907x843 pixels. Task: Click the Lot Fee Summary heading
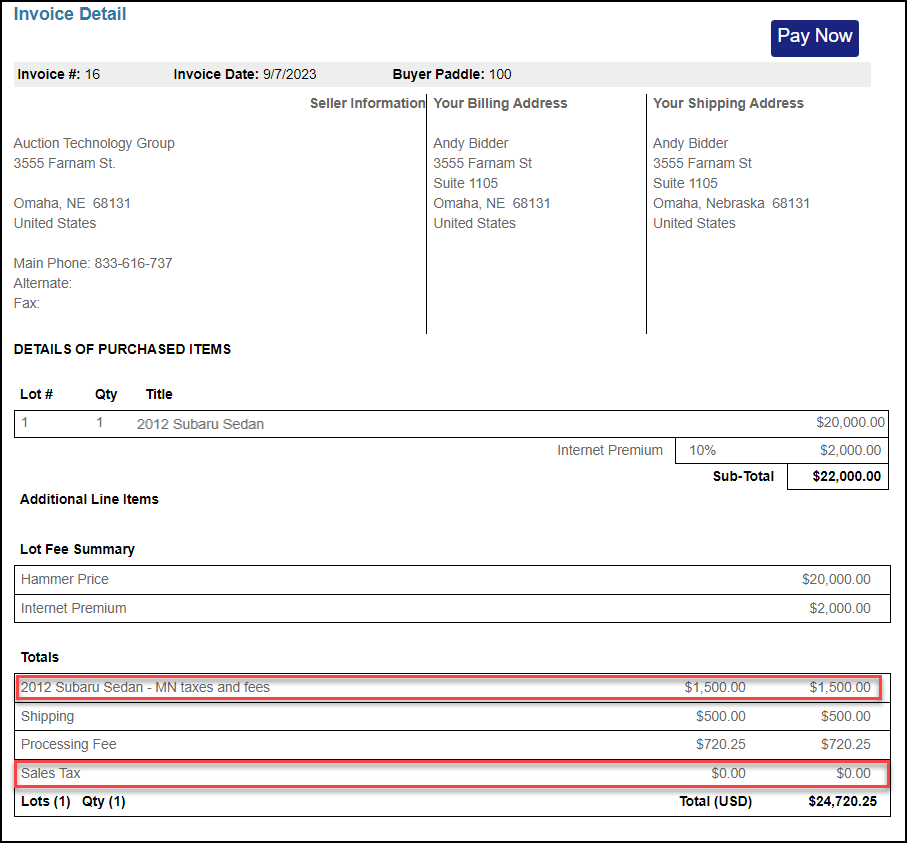(x=78, y=549)
